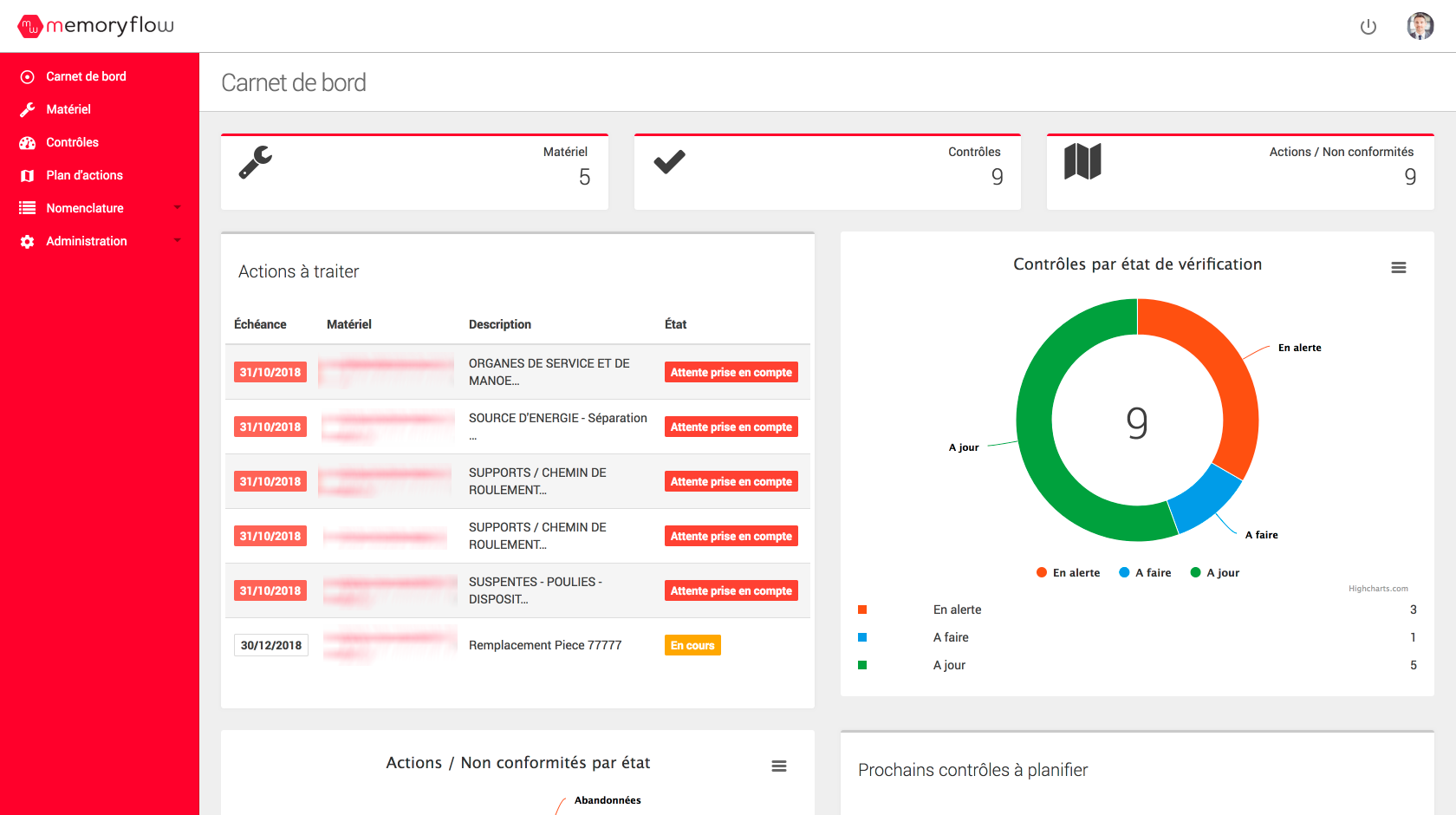The width and height of the screenshot is (1456, 815).
Task: Open chart menu for Contrôles par état
Action: click(x=1398, y=268)
